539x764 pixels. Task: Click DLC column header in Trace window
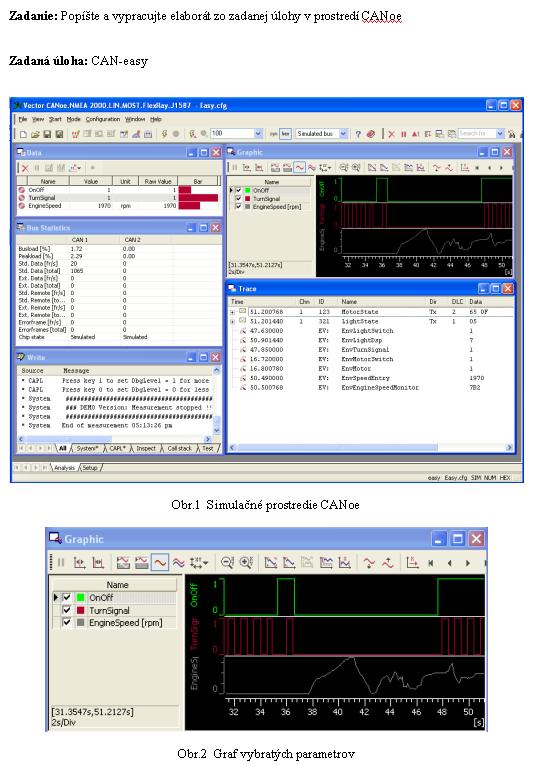(x=458, y=302)
